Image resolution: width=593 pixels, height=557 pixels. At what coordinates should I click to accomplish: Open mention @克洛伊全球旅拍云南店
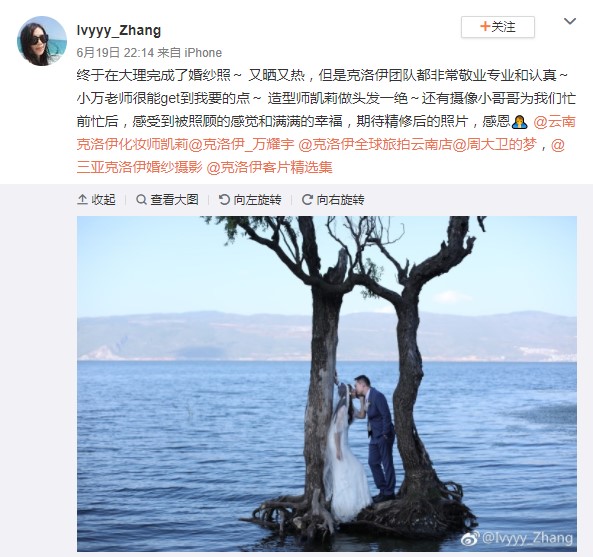375,144
